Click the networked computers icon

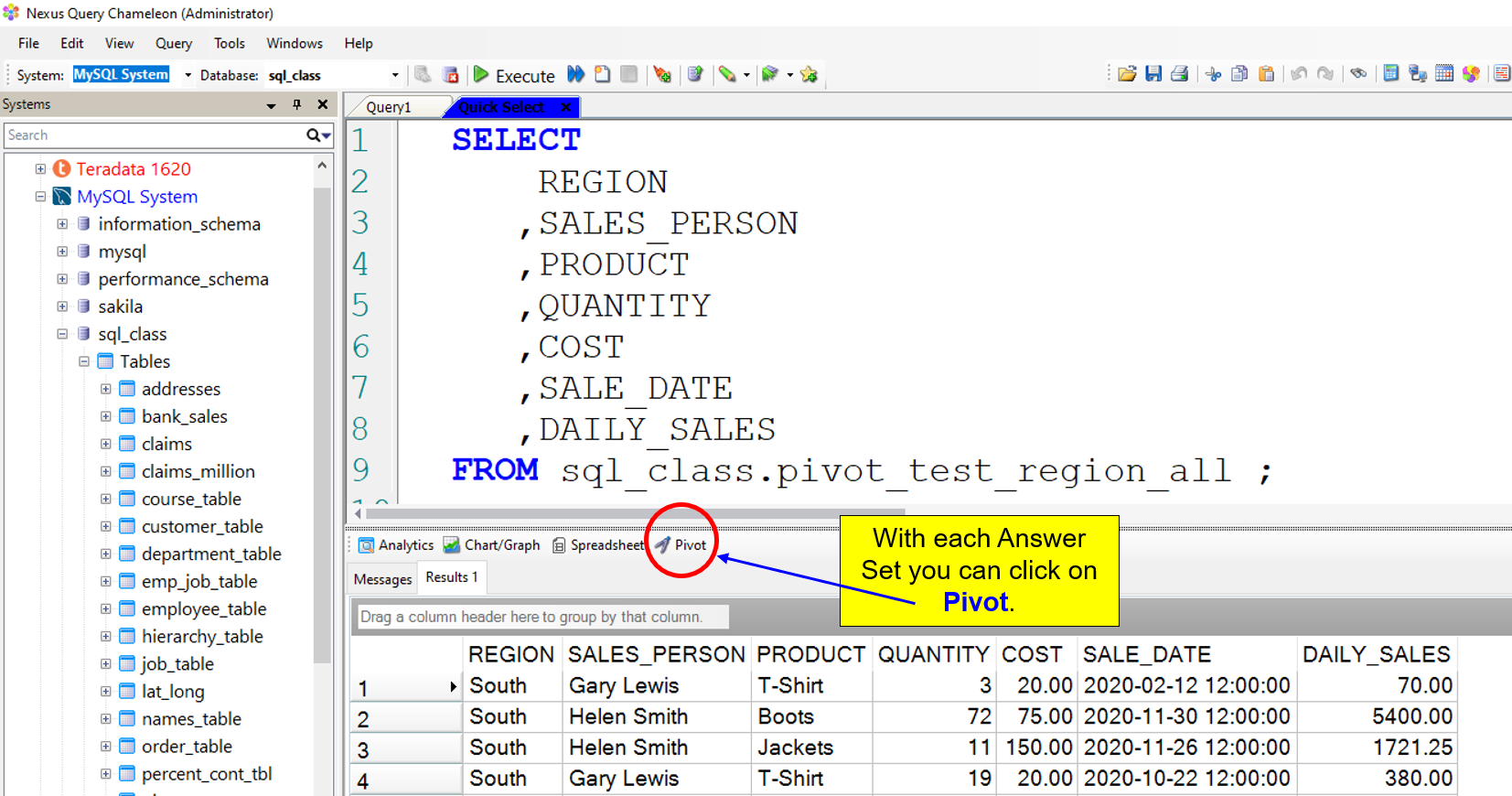(1418, 74)
